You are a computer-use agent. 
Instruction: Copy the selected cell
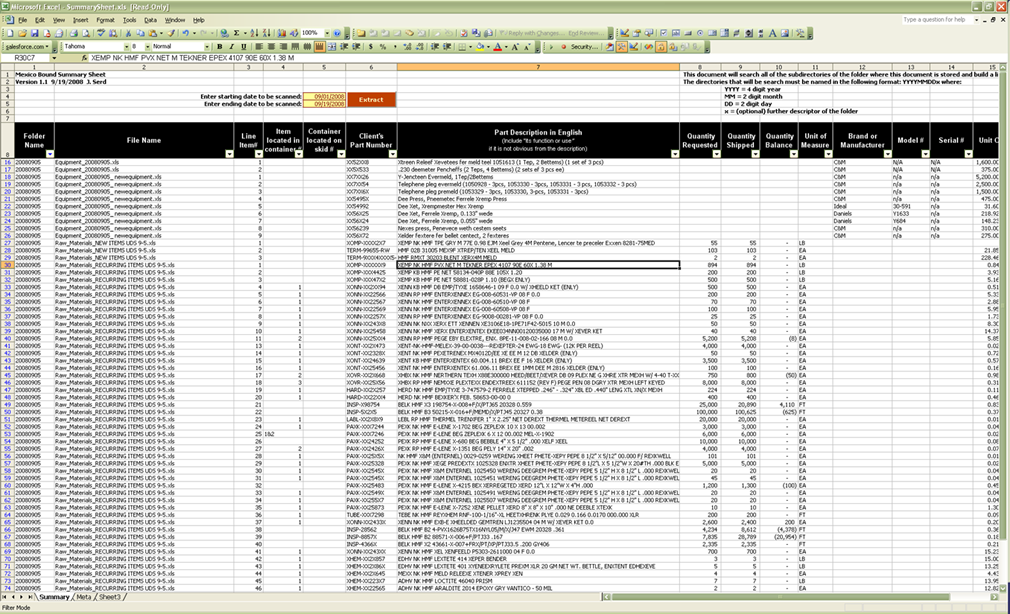click(x=140, y=33)
